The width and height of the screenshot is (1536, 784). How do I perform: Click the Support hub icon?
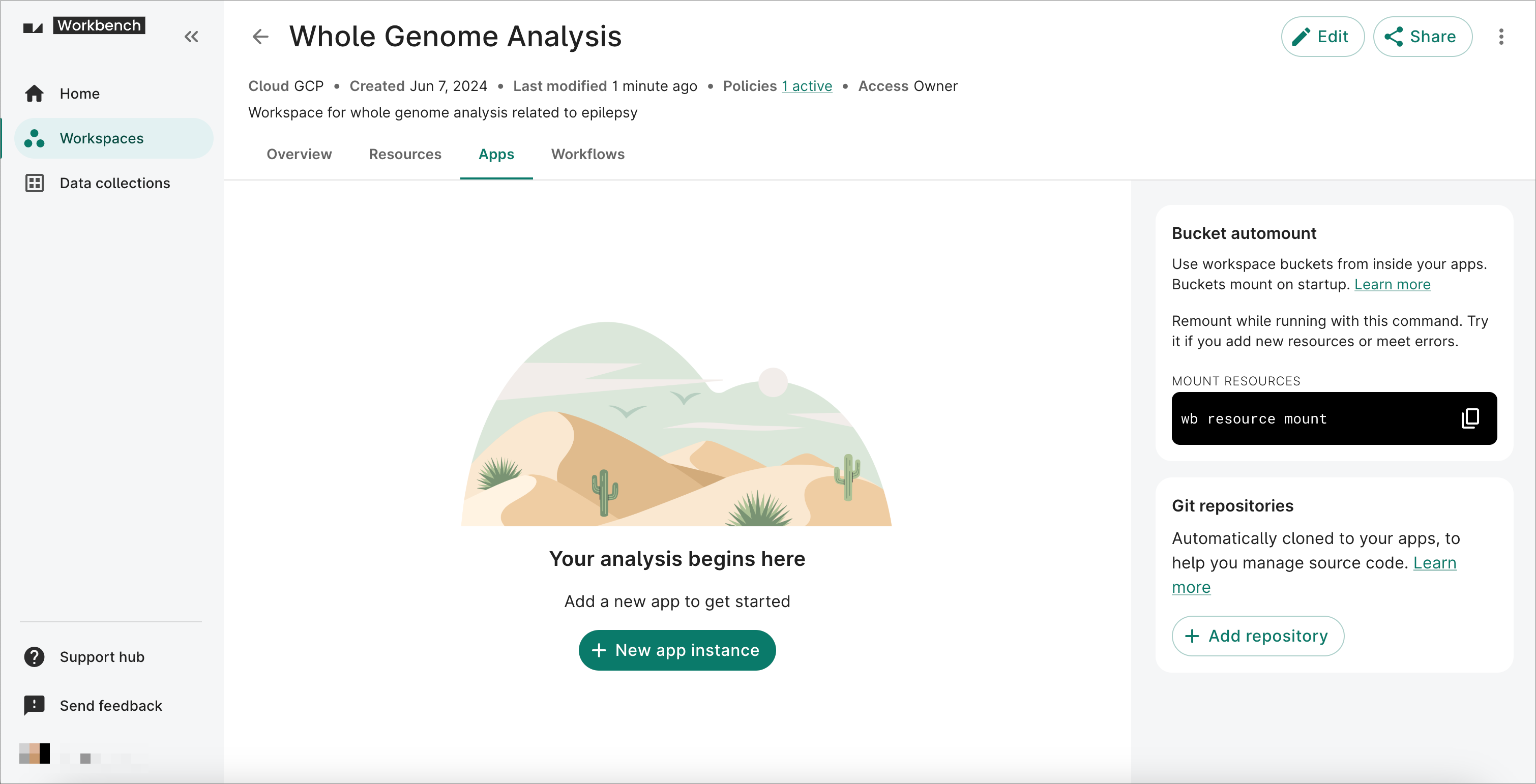34,656
